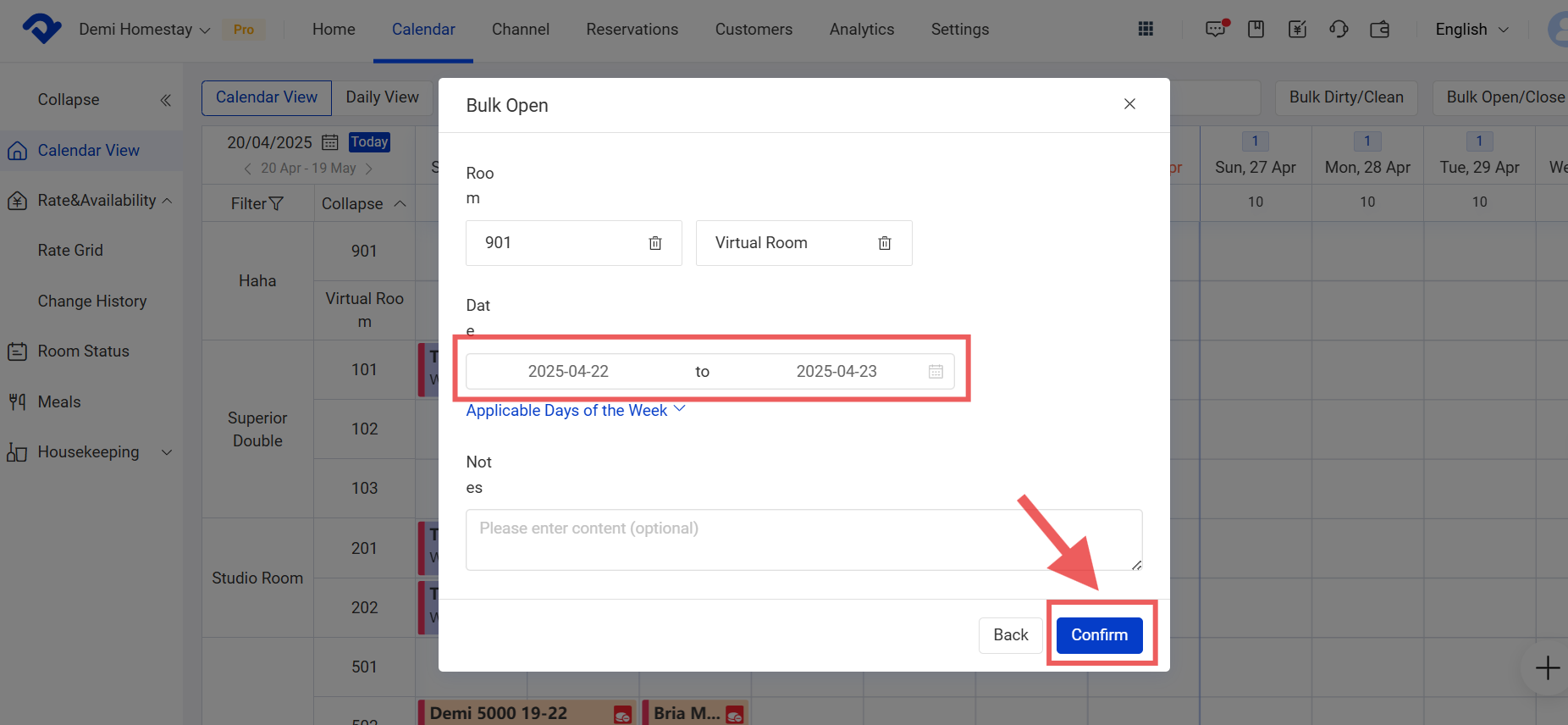Close the Bulk Open dialog
This screenshot has height=725, width=1568.
pyautogui.click(x=1129, y=104)
